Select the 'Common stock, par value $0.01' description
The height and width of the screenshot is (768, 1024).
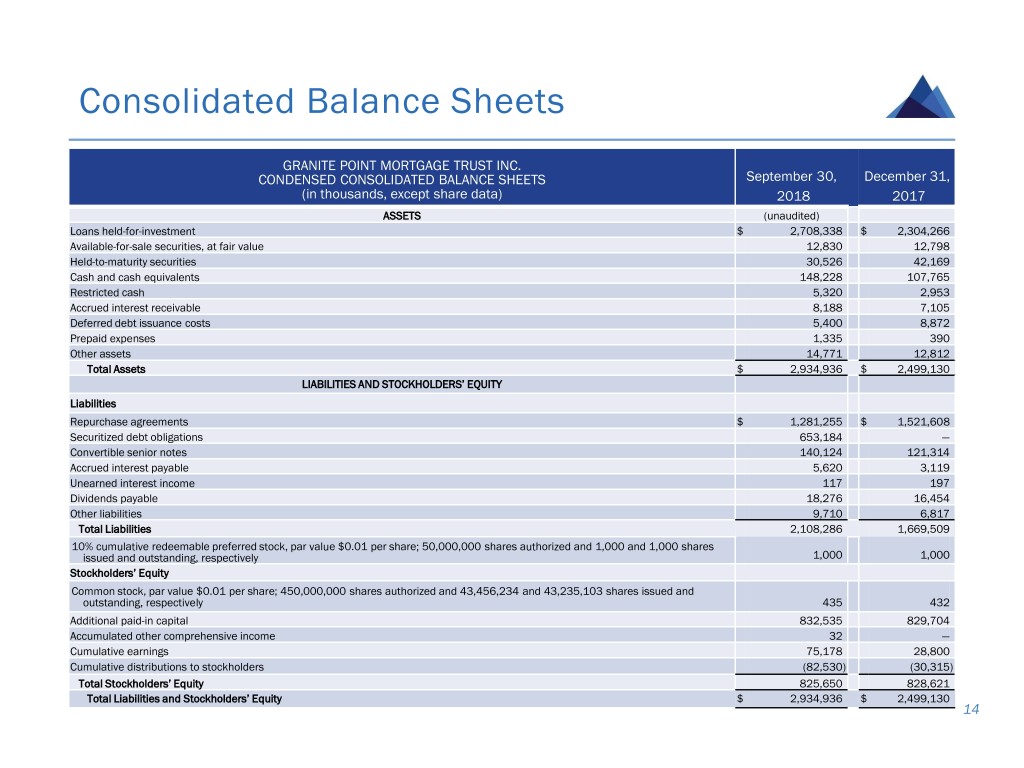[383, 597]
